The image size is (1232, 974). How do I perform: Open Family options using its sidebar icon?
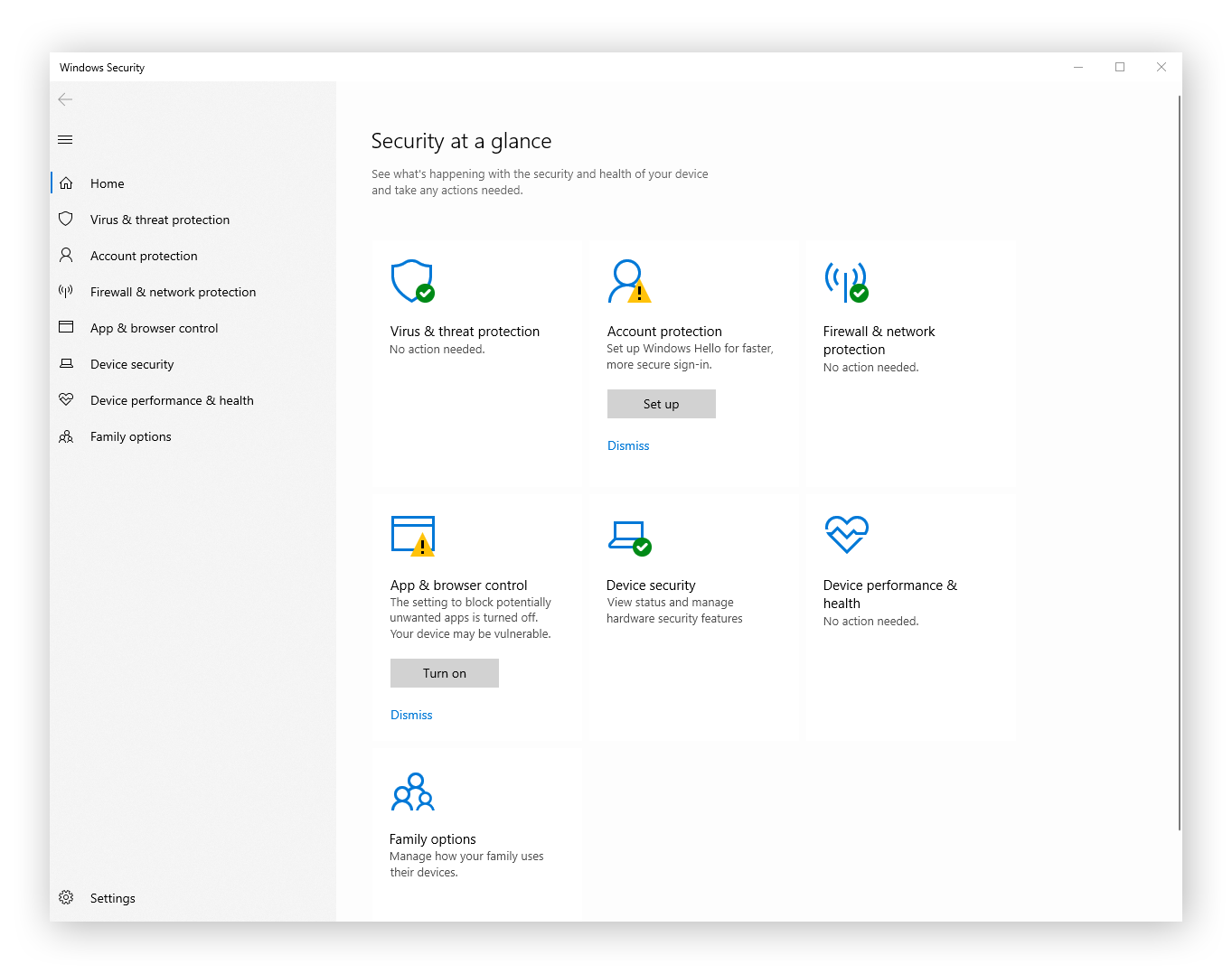point(65,435)
